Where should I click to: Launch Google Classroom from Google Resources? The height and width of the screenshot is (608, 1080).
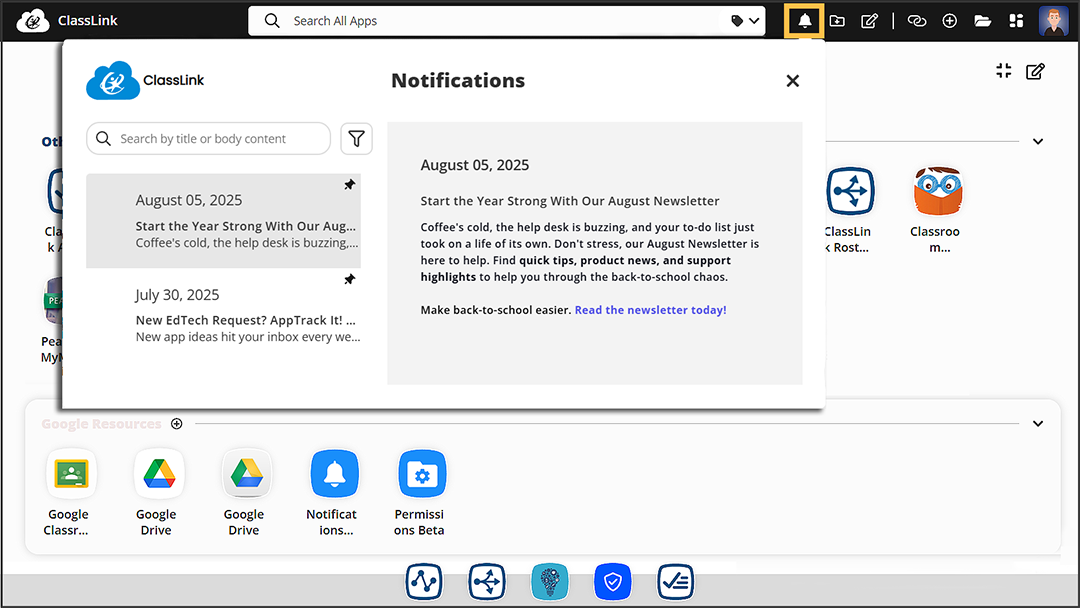click(70, 473)
